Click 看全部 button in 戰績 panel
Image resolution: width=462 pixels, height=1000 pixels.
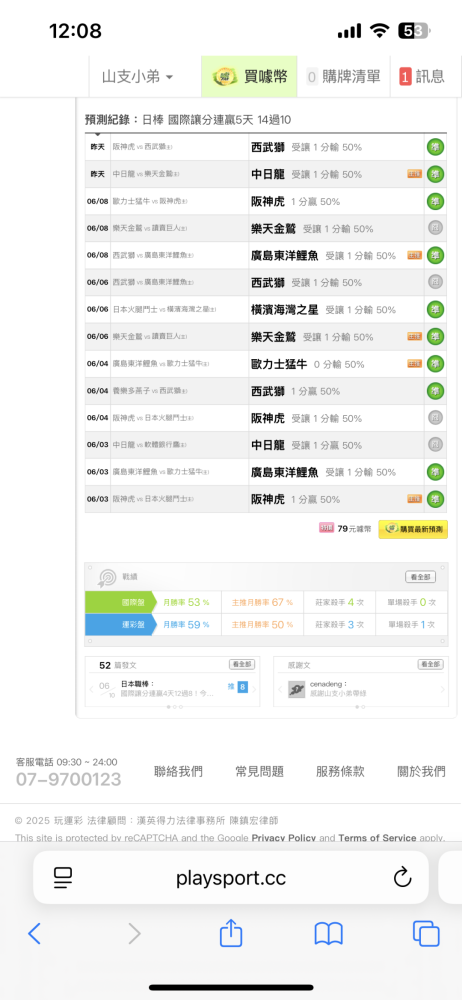[x=421, y=577]
